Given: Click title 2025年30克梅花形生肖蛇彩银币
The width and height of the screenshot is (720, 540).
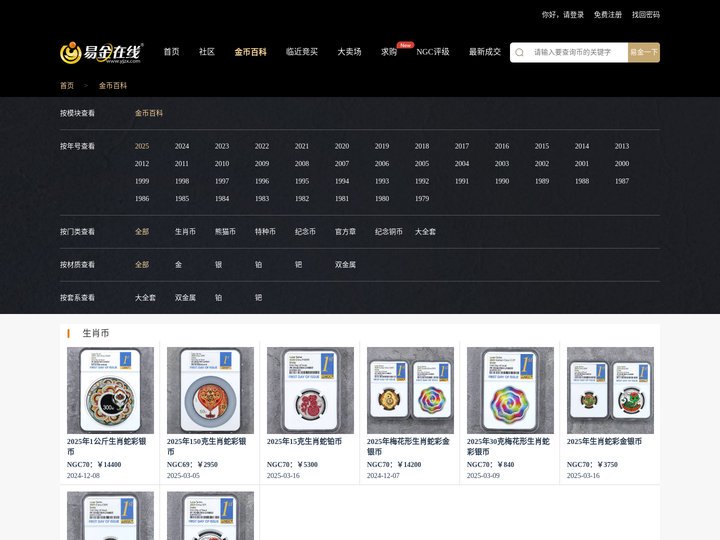Looking at the screenshot, I should point(508,446).
